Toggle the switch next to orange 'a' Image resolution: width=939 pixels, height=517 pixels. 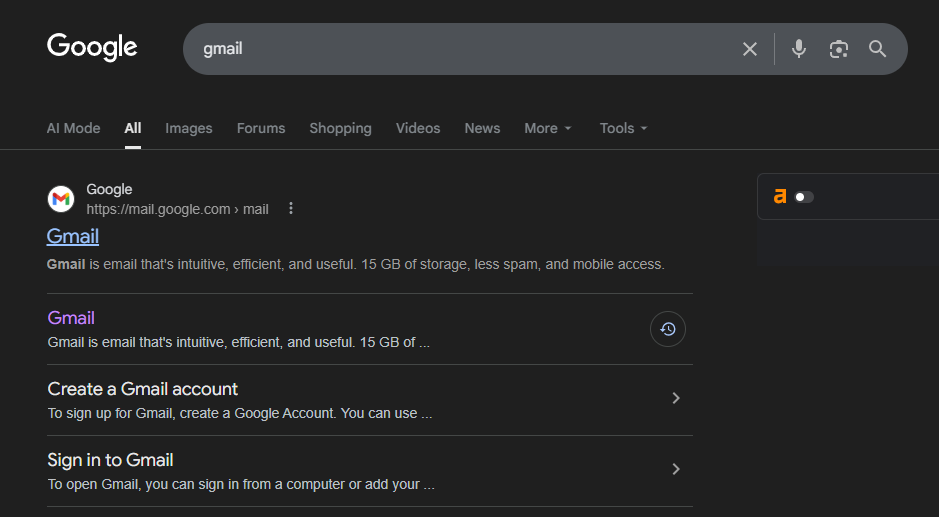pos(804,197)
